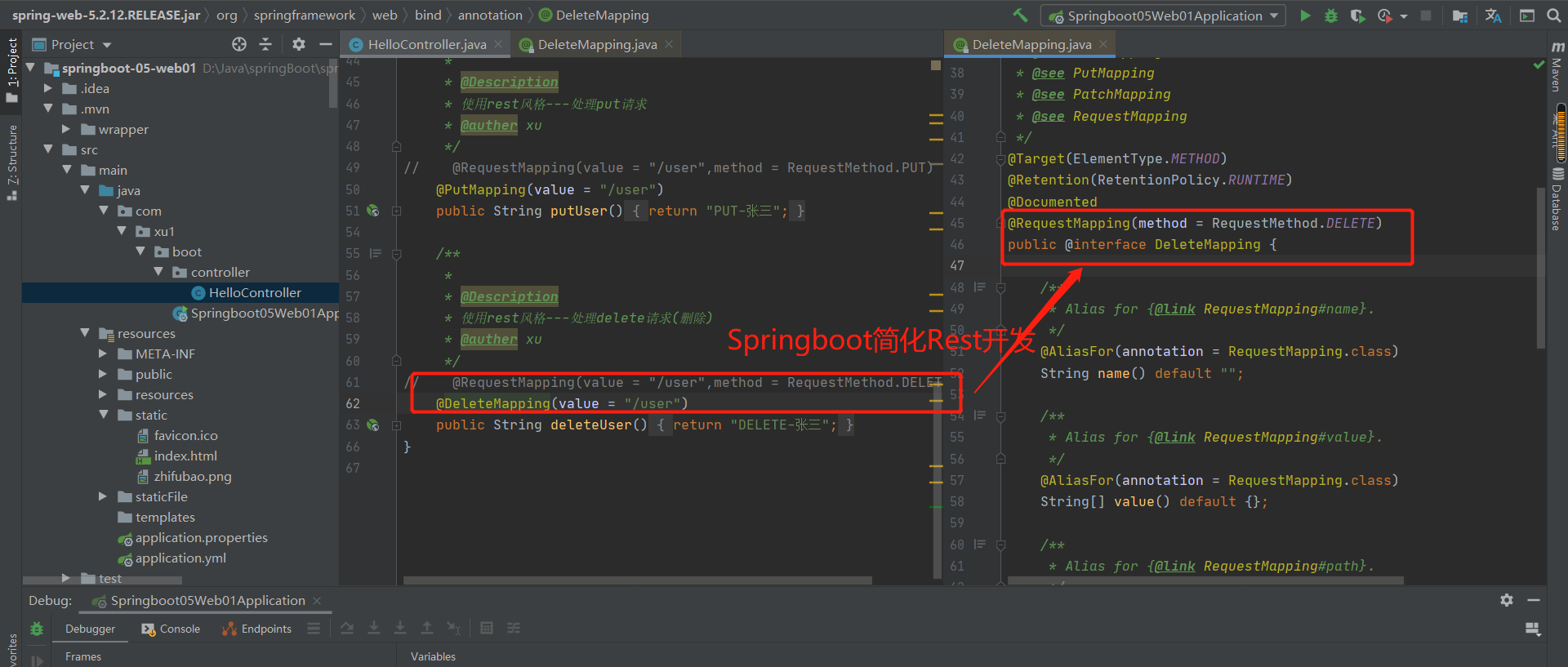
Task: Collapse the controller package
Action: (158, 272)
